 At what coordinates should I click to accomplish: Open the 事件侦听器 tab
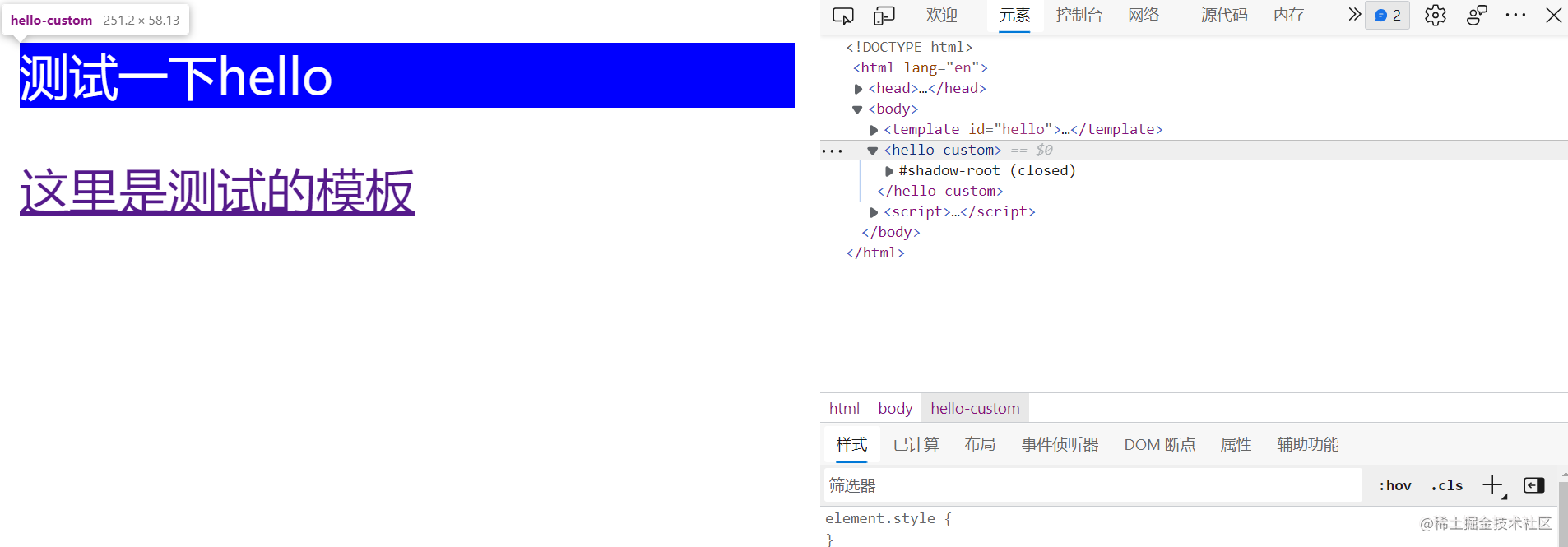coord(1060,444)
